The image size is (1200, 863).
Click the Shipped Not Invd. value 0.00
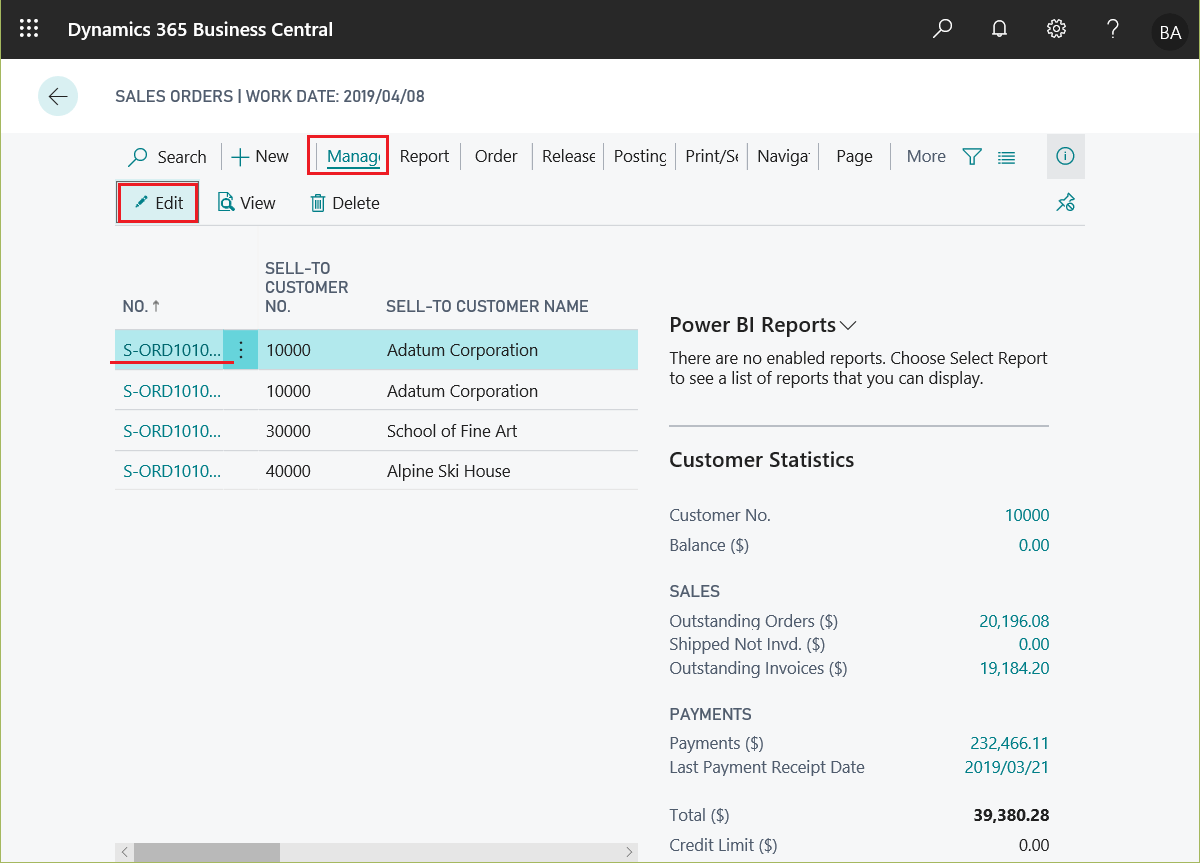click(1034, 644)
